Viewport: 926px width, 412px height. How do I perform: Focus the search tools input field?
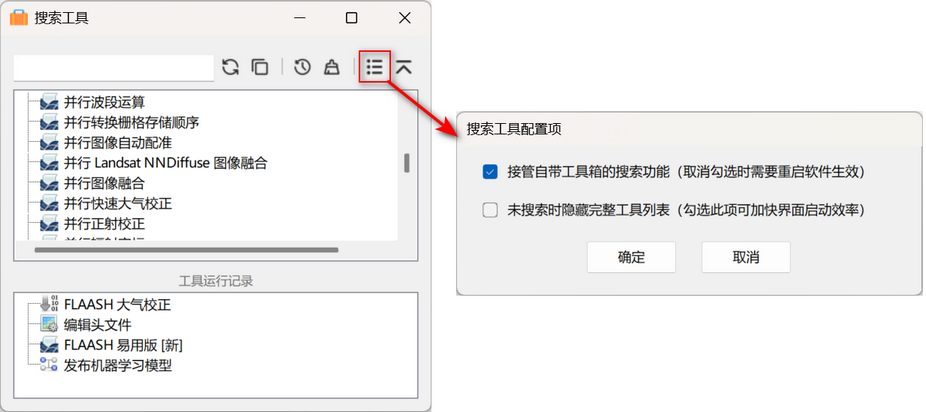113,67
